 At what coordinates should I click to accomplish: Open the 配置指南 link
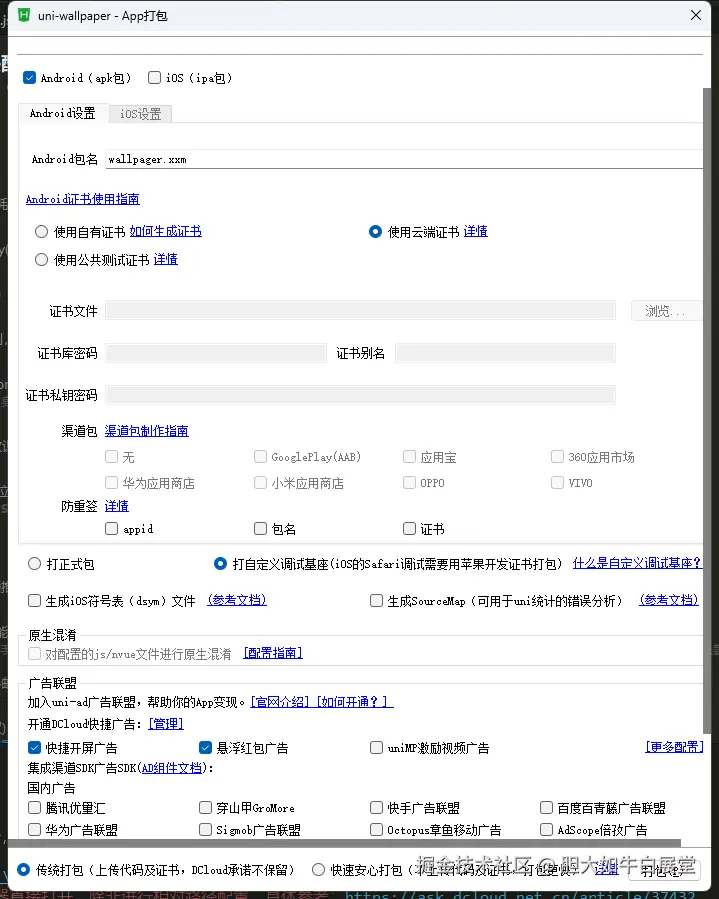273,653
